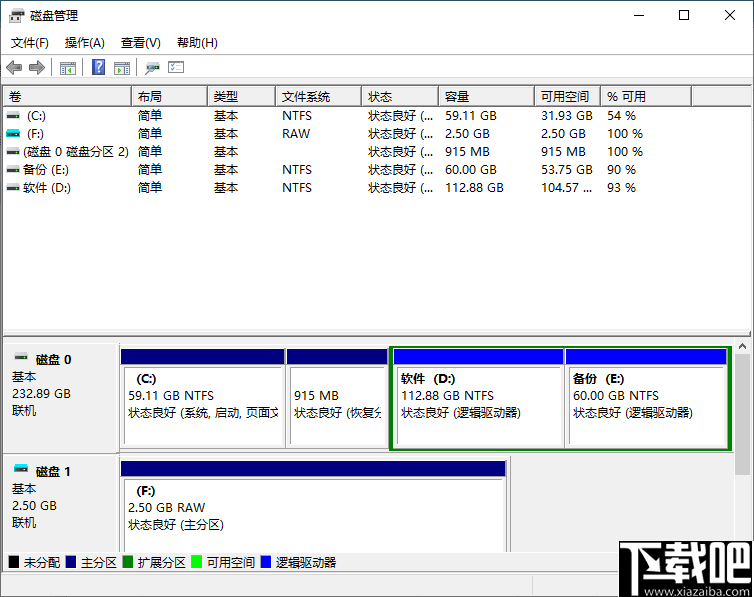This screenshot has width=754, height=597.
Task: Close the Disk Management window
Action: (x=729, y=15)
